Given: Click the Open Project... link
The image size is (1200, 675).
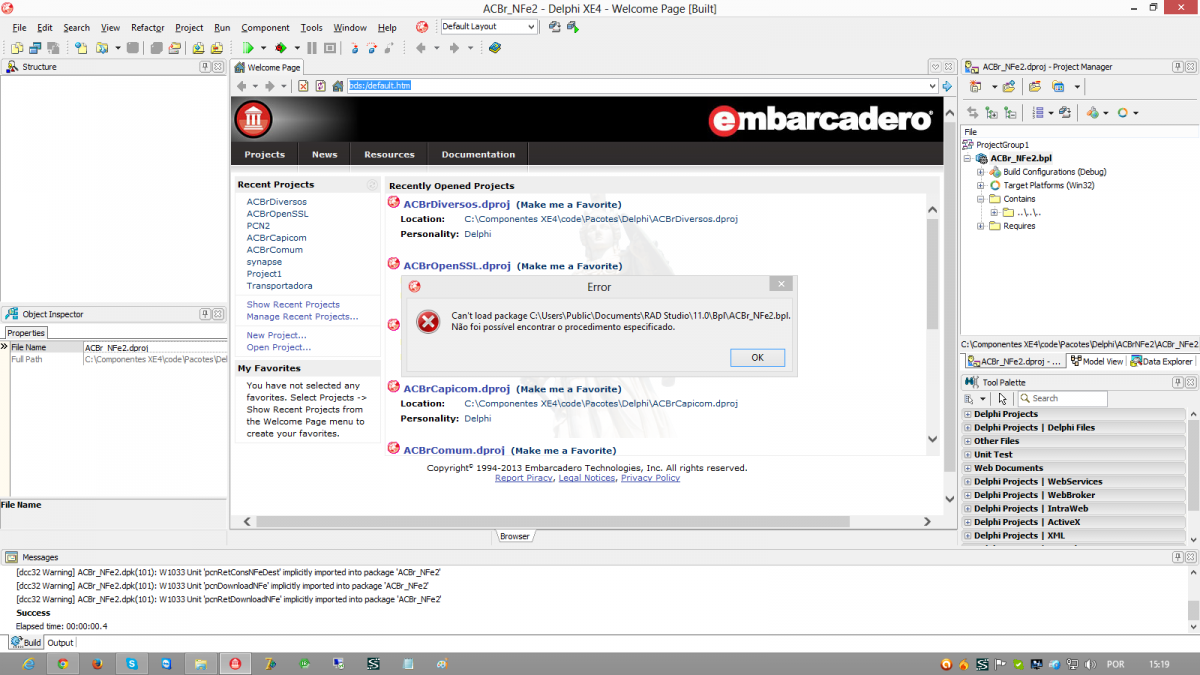Looking at the screenshot, I should [x=279, y=347].
